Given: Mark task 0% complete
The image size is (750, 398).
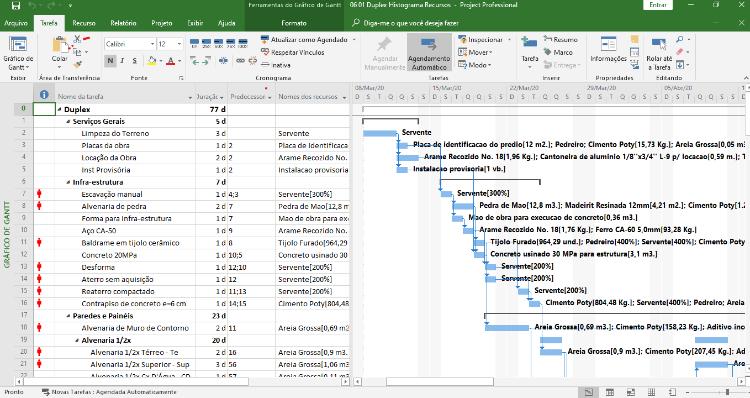Looking at the screenshot, I should click(194, 43).
